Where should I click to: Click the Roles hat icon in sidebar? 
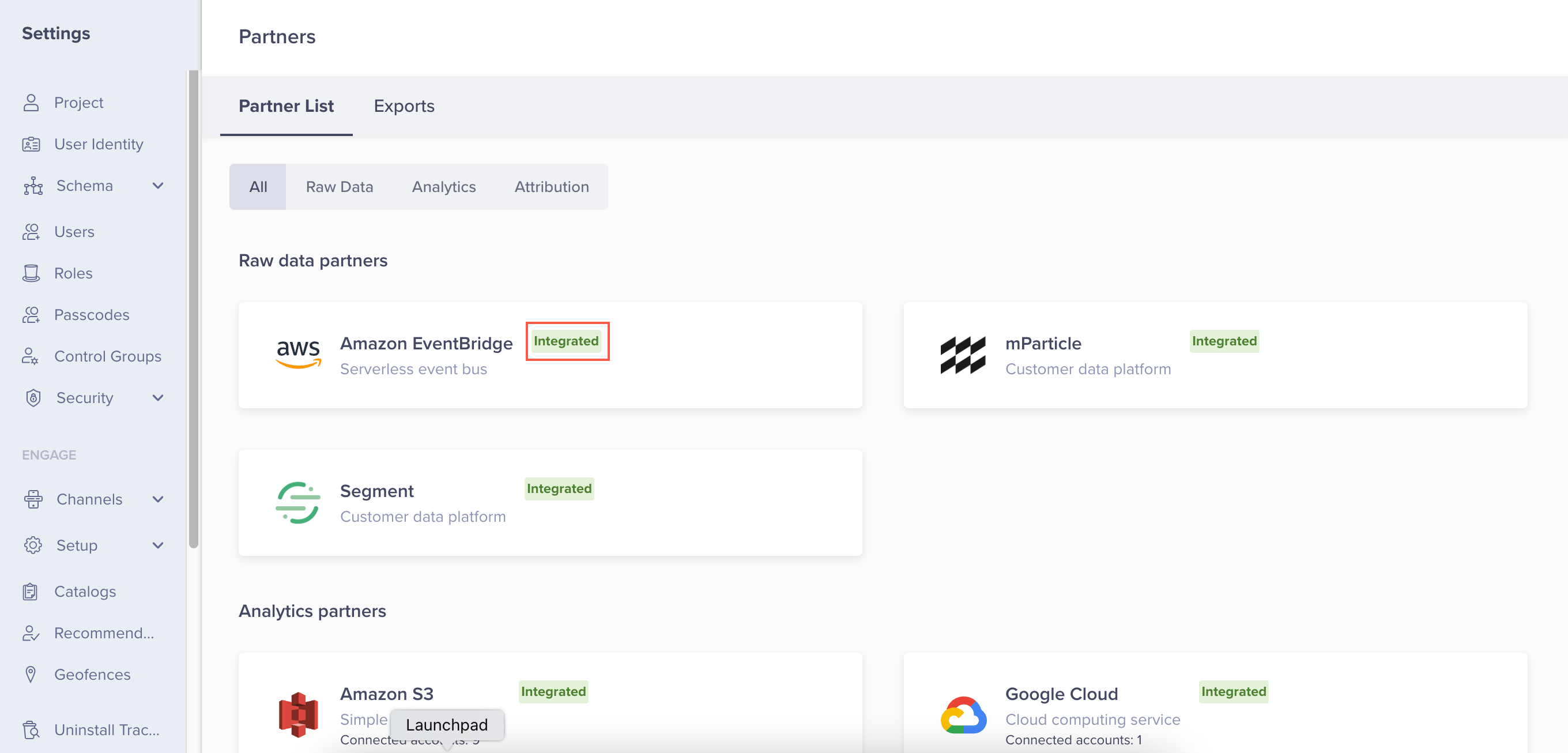31,273
